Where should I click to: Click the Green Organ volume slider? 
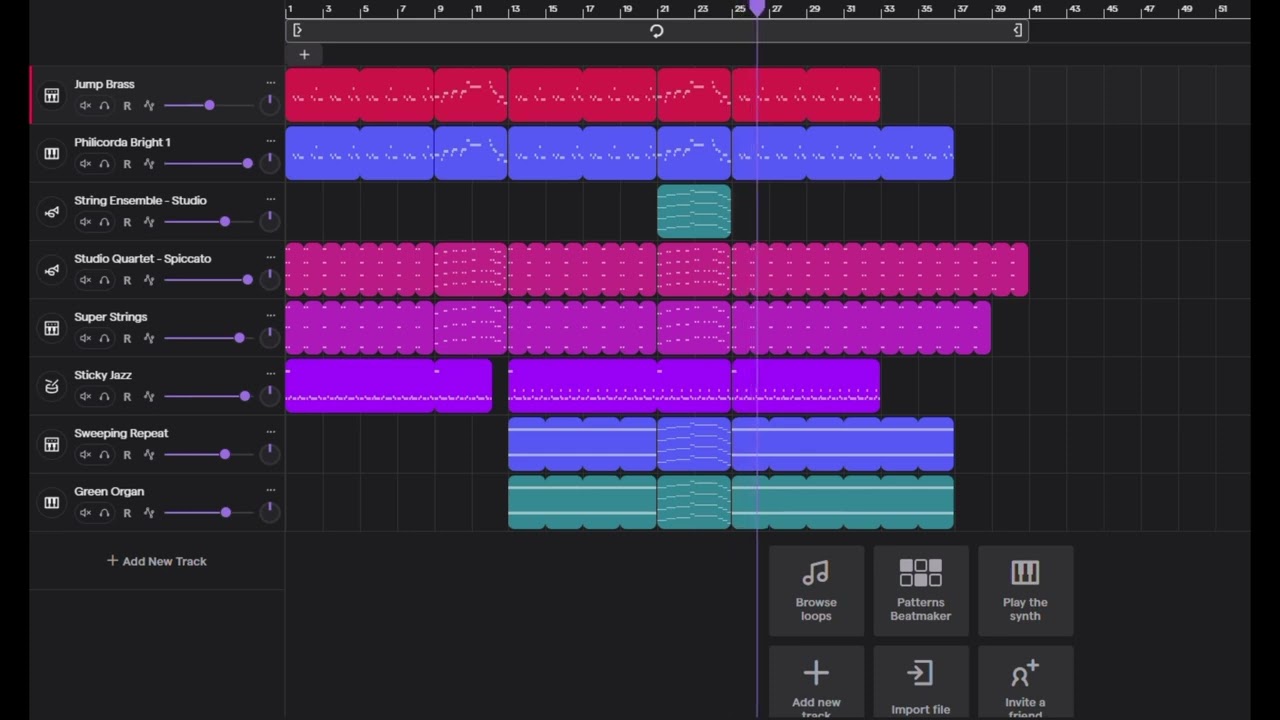click(209, 513)
